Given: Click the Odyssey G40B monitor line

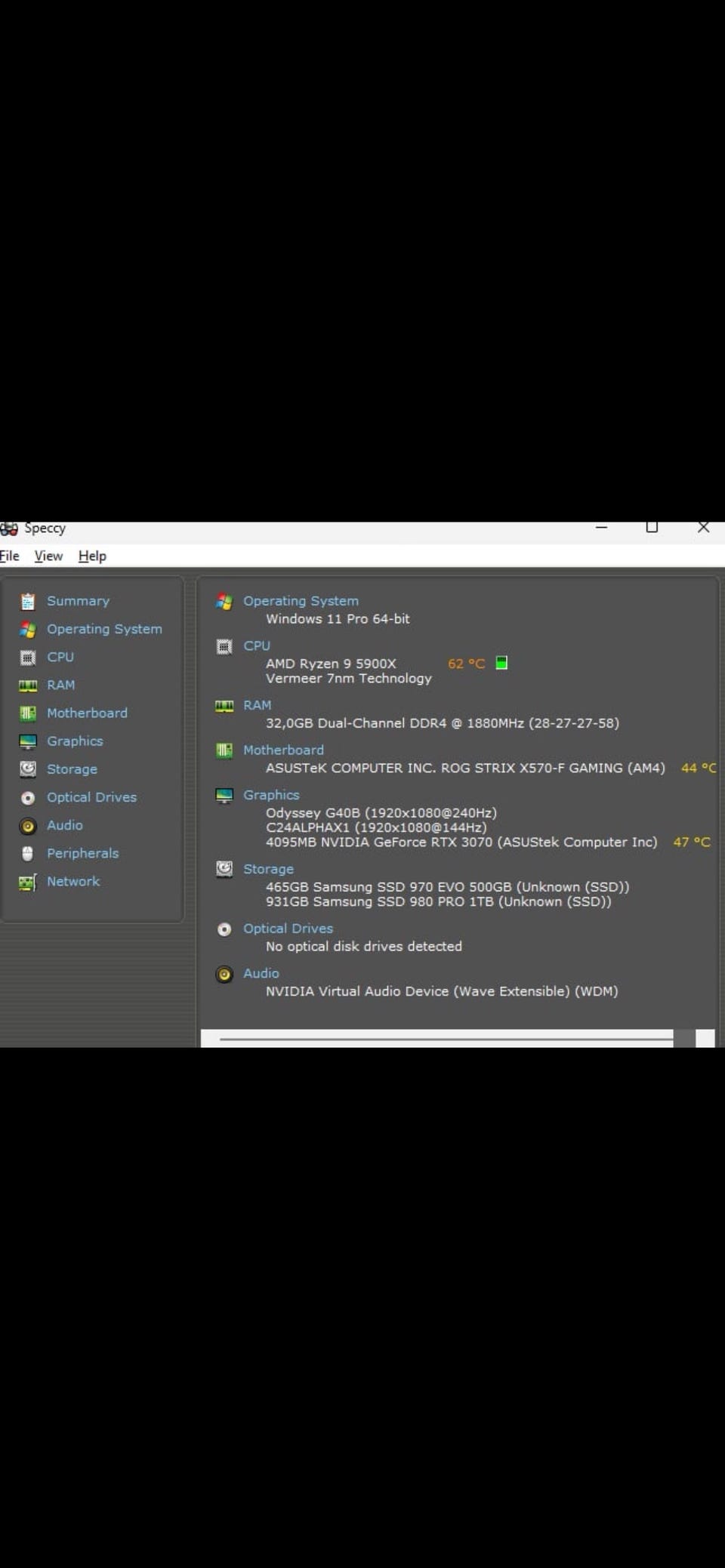Looking at the screenshot, I should tap(381, 813).
